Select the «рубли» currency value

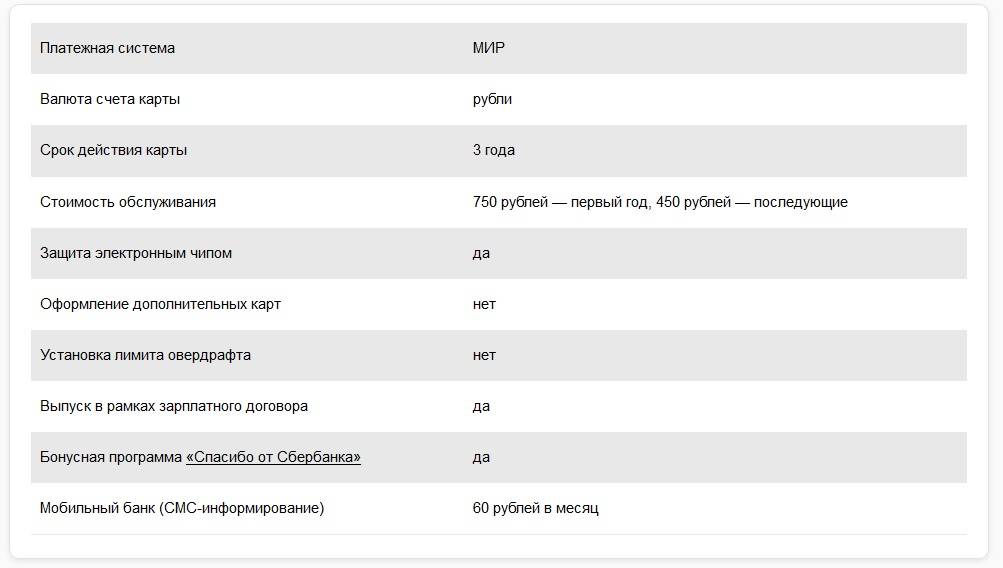coord(492,99)
